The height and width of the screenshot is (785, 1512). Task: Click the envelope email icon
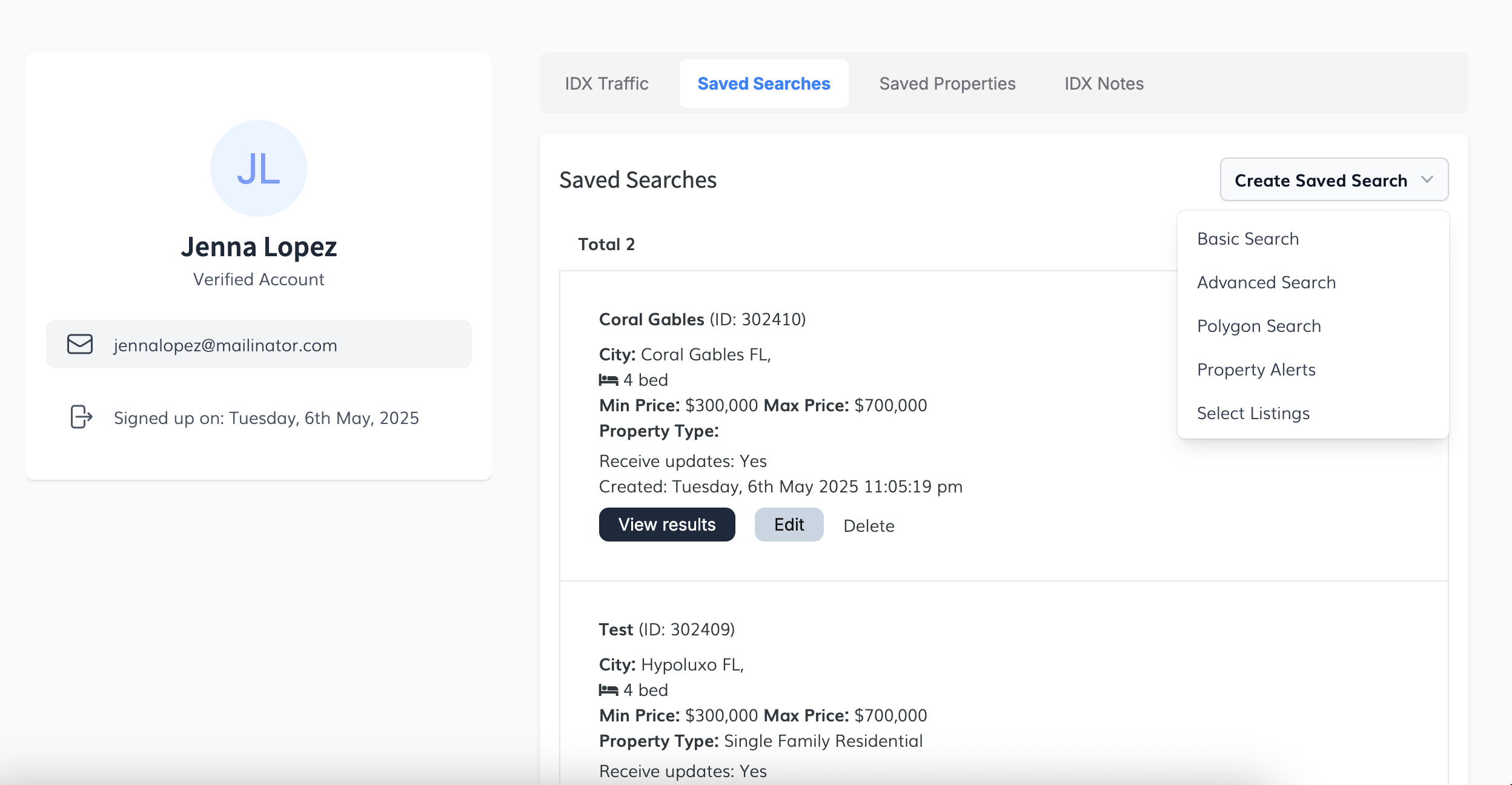click(x=80, y=344)
